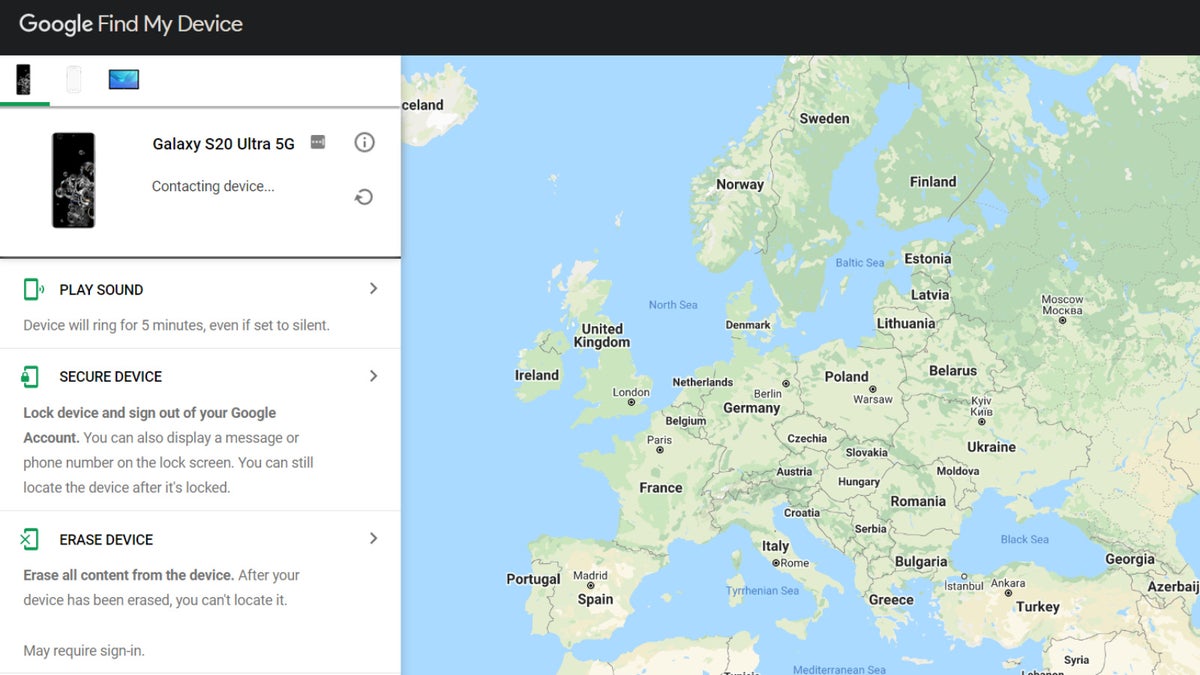
Task: Click the Ankara label on the map
Action: coord(1008,583)
